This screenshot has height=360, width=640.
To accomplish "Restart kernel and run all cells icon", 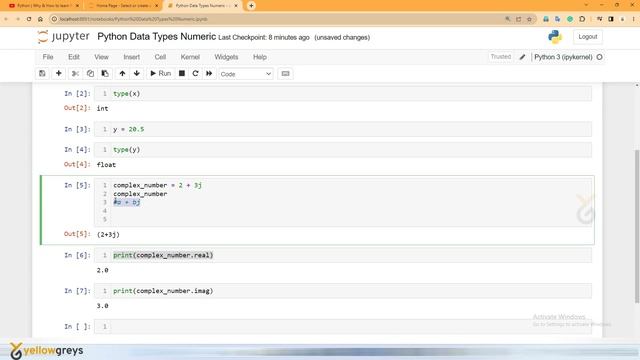I will point(209,73).
